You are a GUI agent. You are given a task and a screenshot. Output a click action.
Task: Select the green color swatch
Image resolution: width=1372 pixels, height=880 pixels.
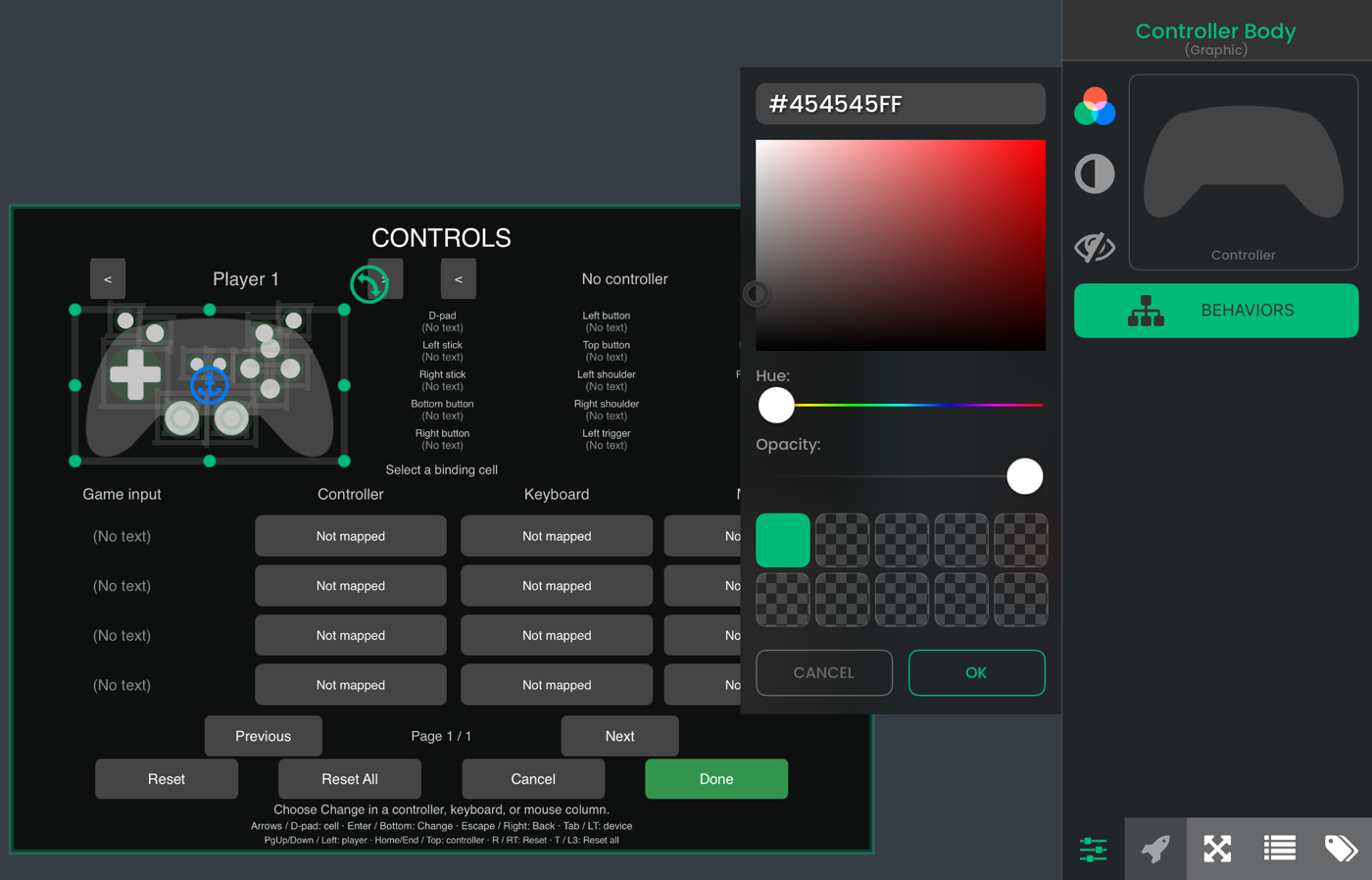coord(783,540)
